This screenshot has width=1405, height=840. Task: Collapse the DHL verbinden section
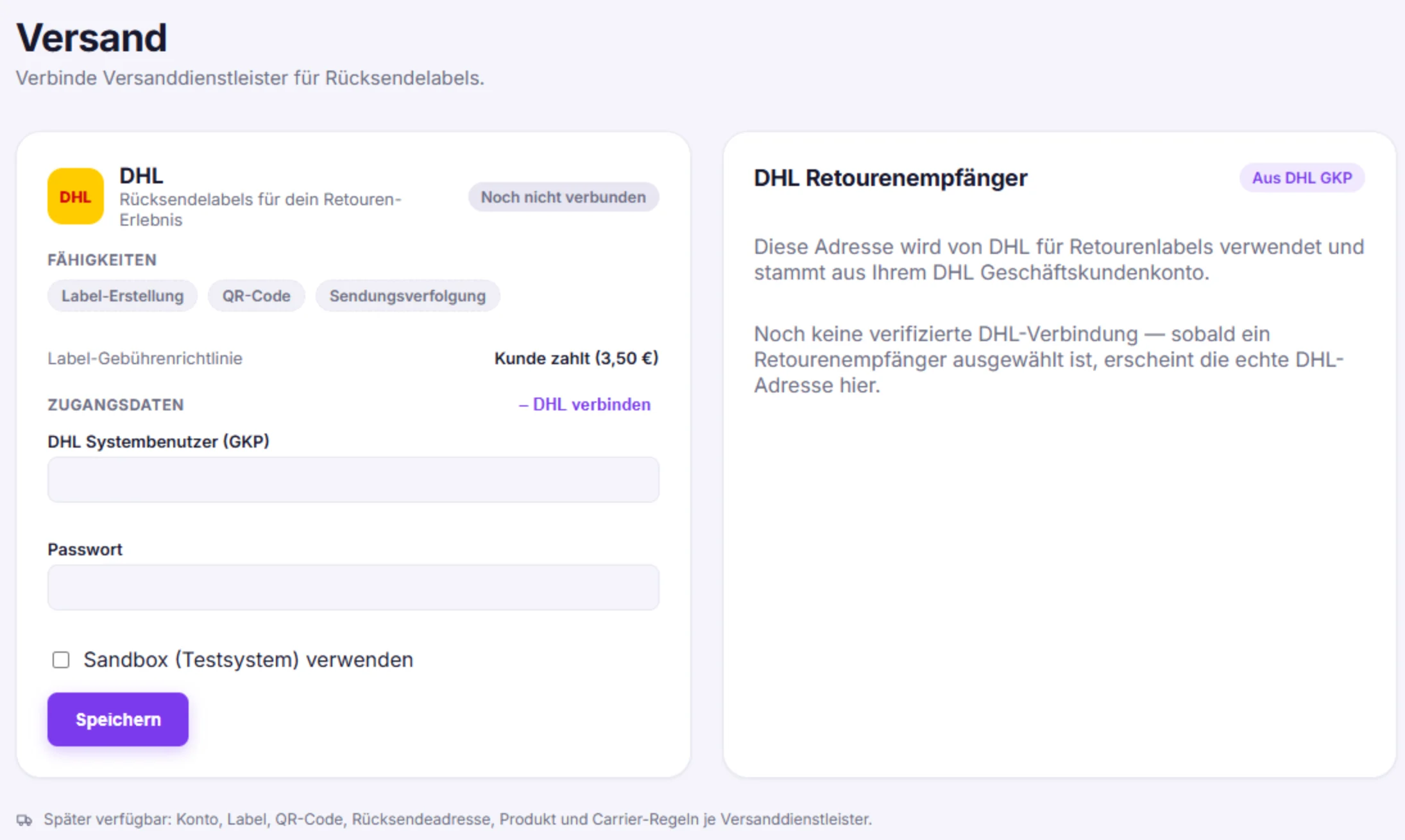tap(584, 405)
